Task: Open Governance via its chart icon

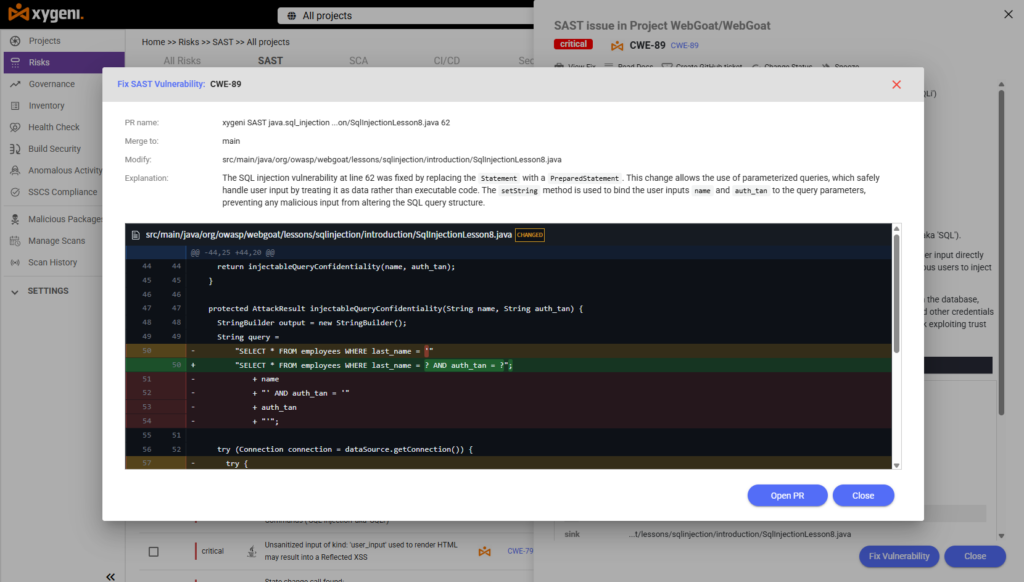Action: click(x=15, y=84)
